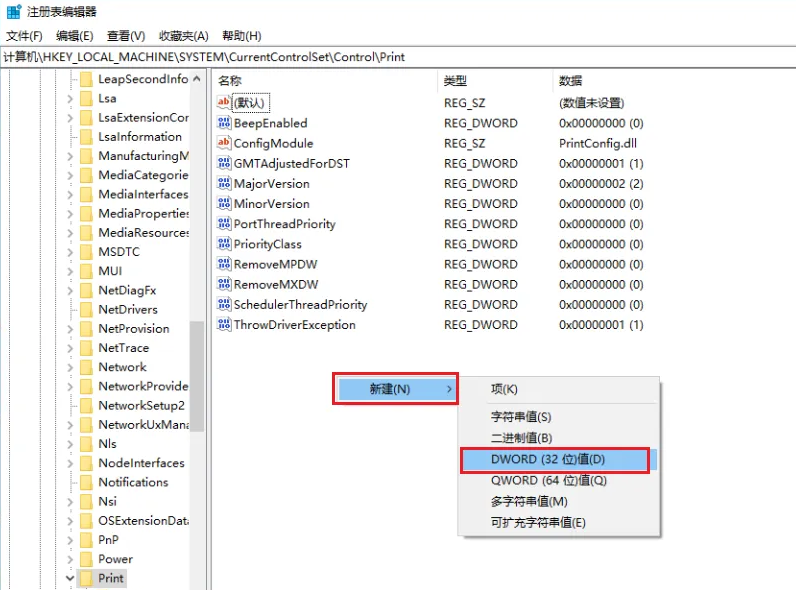Click the Print folder icon in tree

click(x=86, y=578)
